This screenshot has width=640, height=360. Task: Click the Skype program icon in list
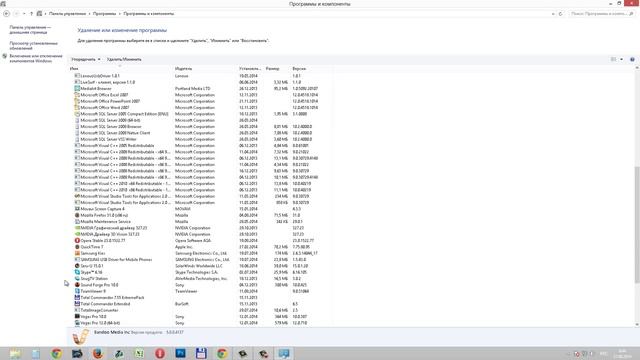77,272
